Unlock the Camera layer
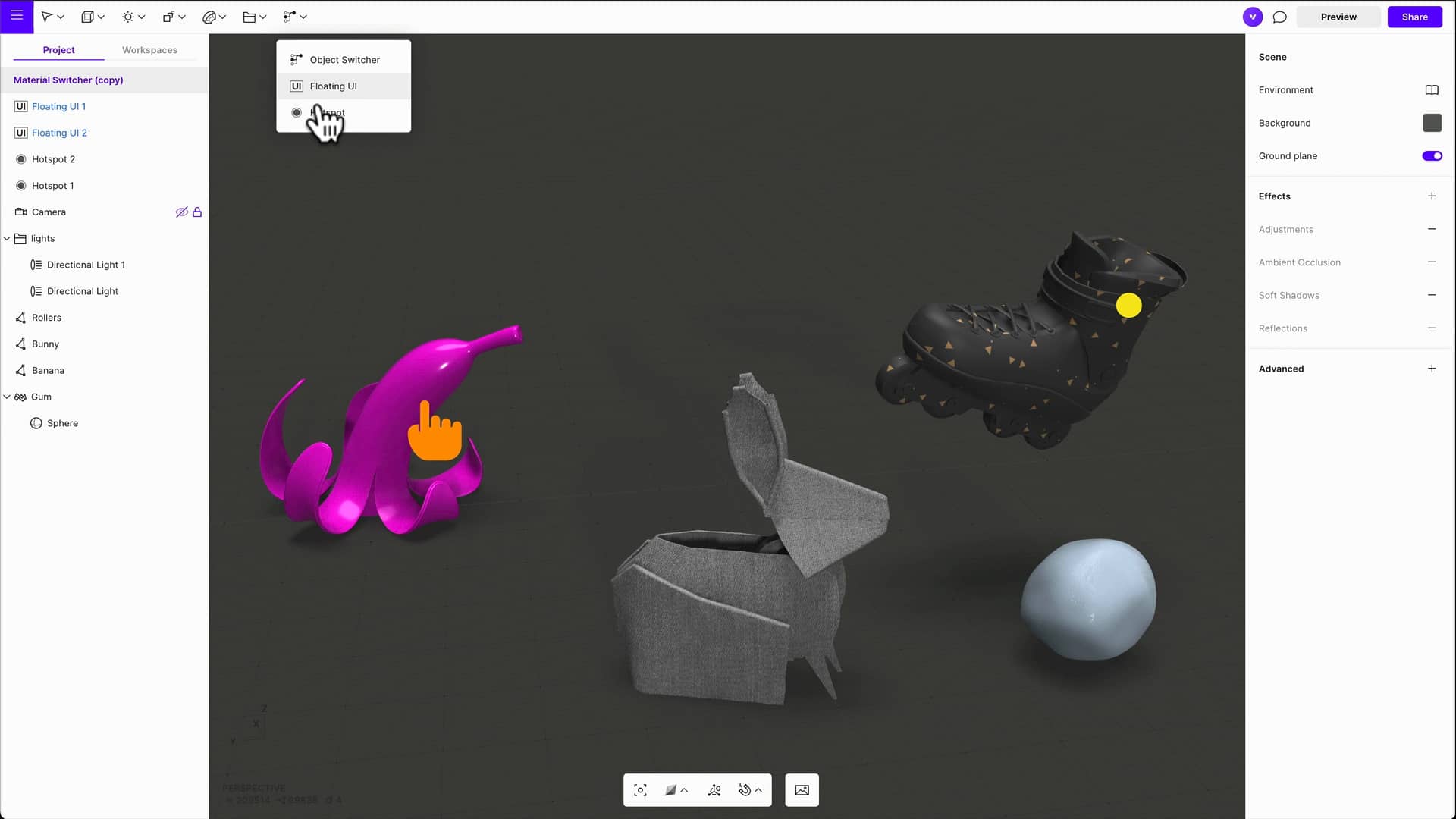Screen dimensions: 1456x819 pos(196,212)
